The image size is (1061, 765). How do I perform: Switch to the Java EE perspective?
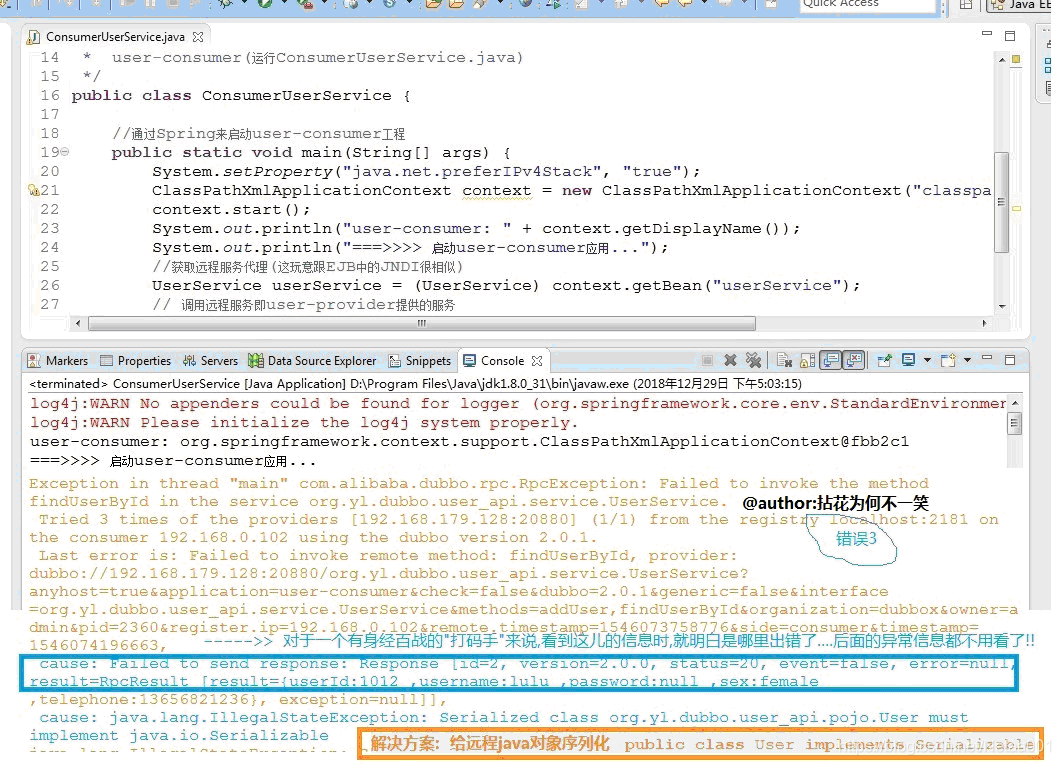1019,5
